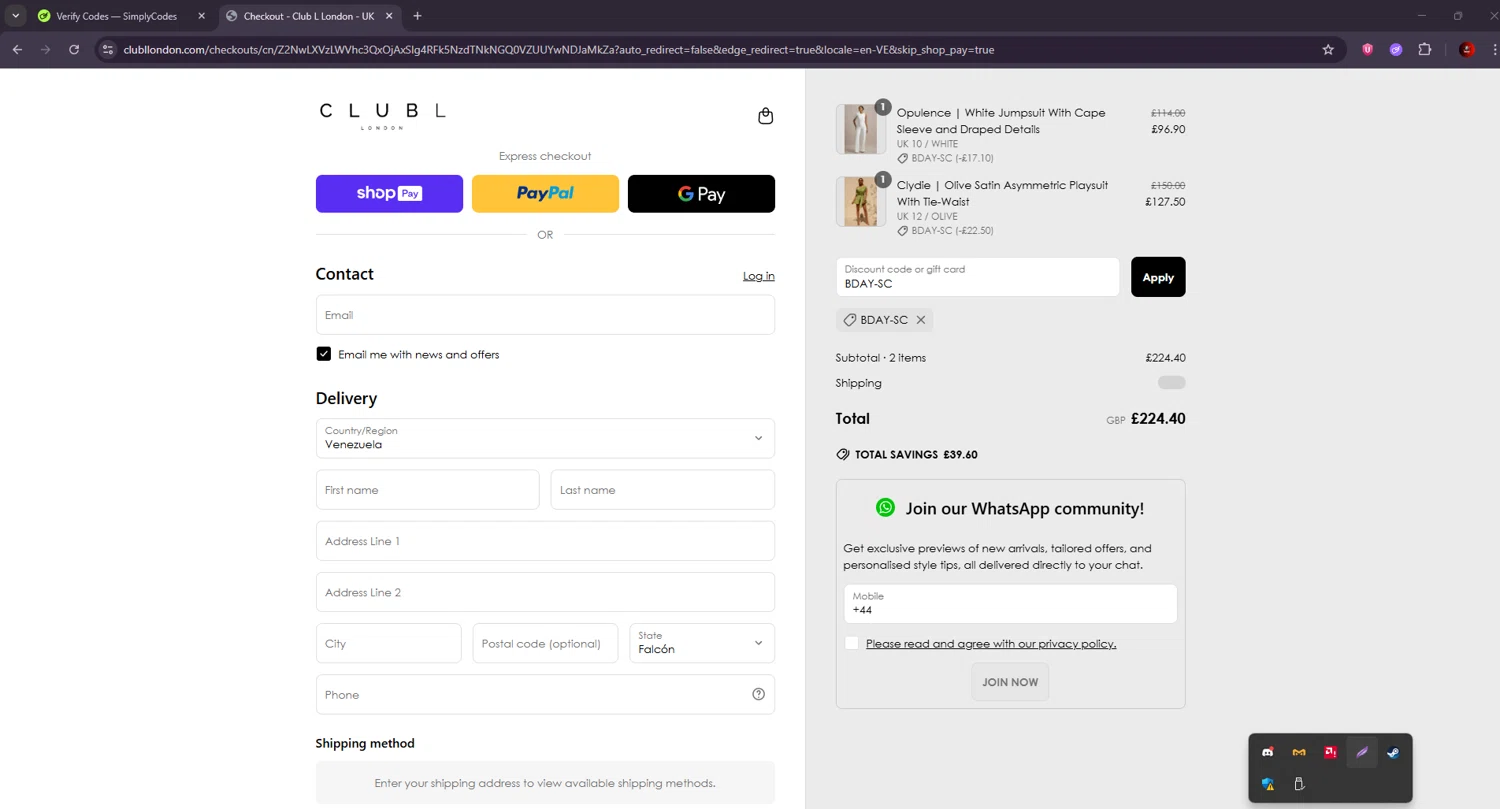Click Safely Remove Hardware USB tray icon
This screenshot has height=809, width=1500.
pos(1299,784)
